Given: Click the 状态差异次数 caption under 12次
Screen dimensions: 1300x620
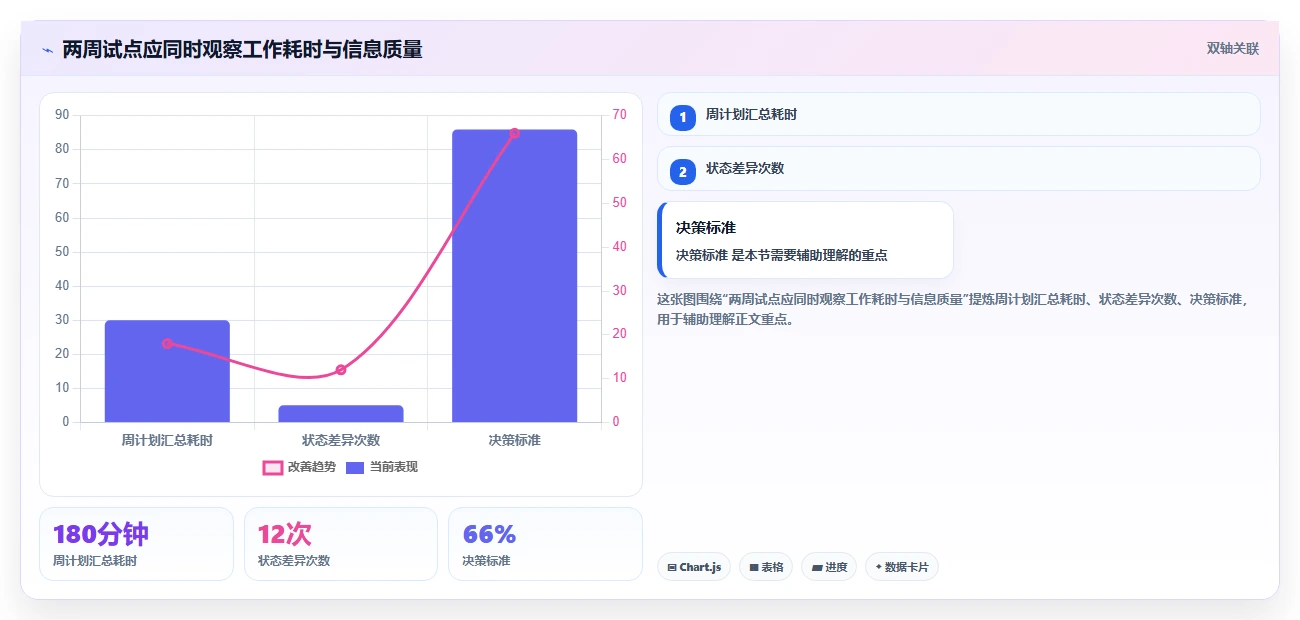Looking at the screenshot, I should point(294,561).
